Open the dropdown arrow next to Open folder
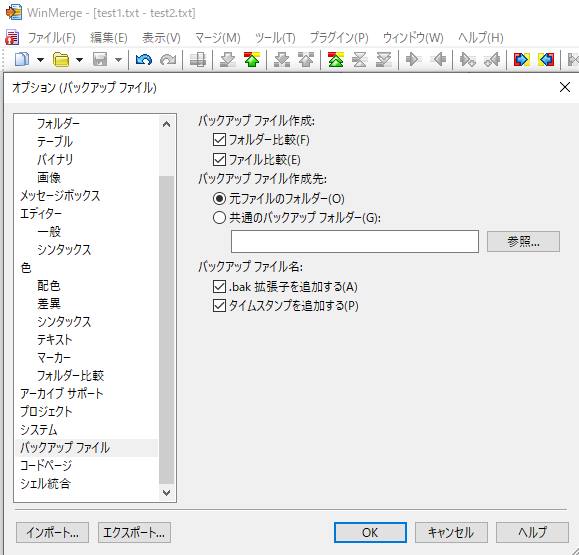Viewport: 579px width, 555px height. (x=79, y=60)
